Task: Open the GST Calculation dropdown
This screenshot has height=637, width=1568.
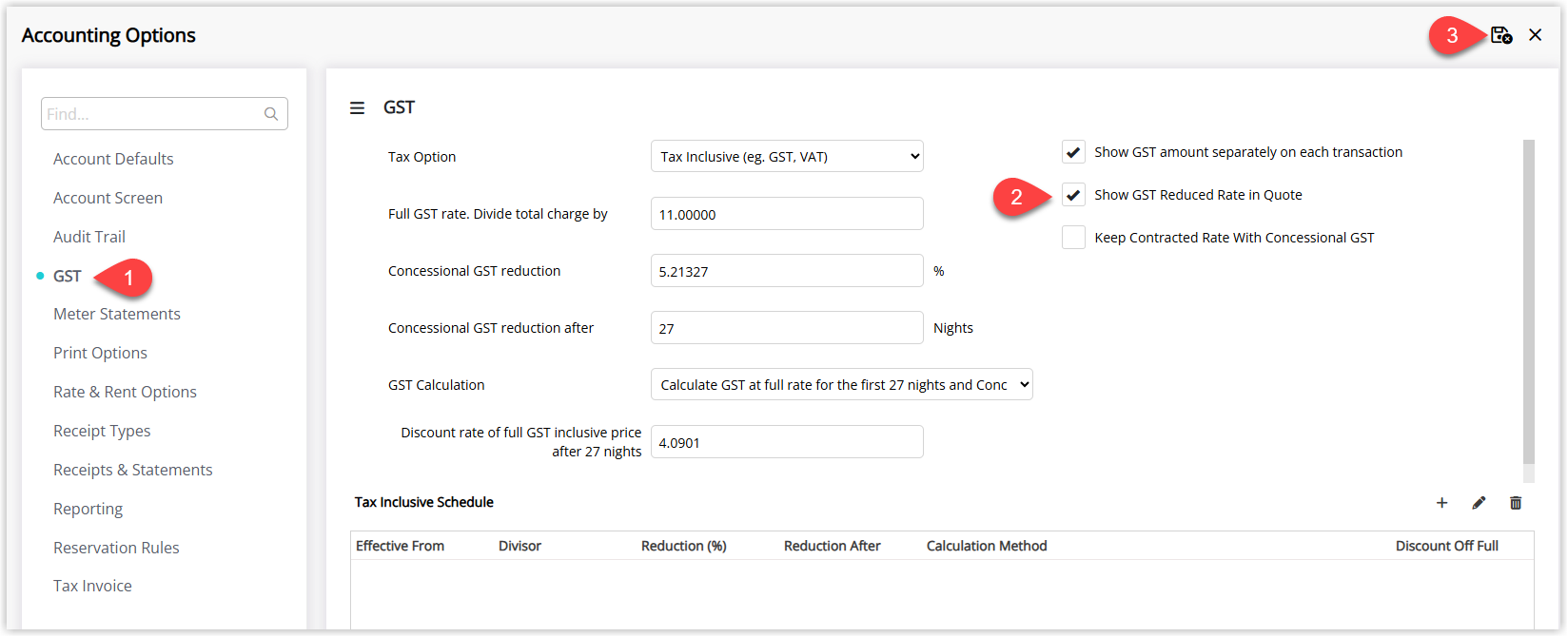Action: pyautogui.click(x=842, y=385)
